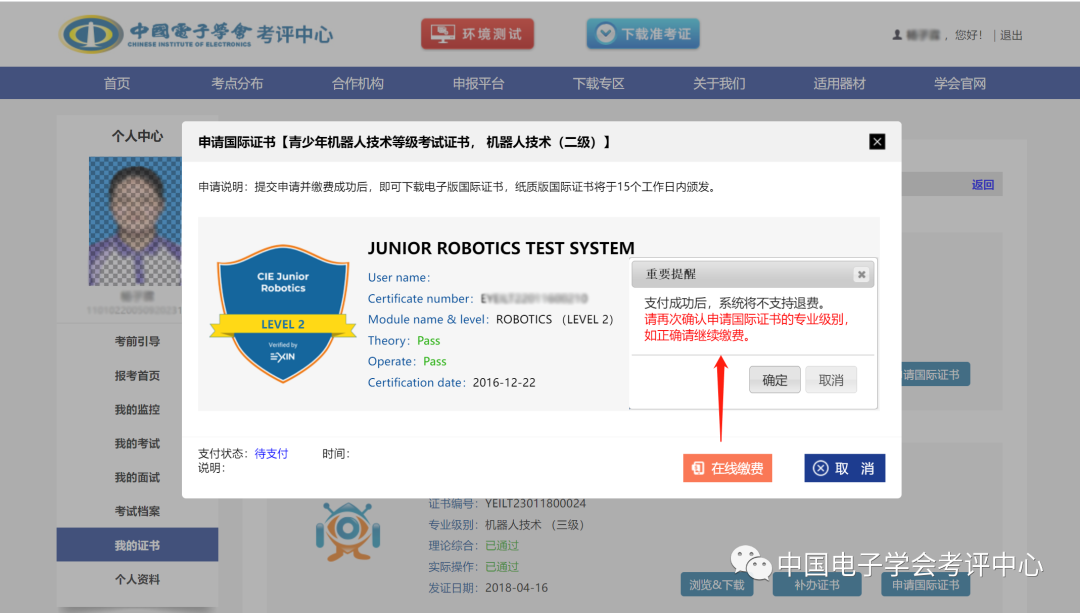Select 首页 from the navigation bar
The width and height of the screenshot is (1080, 613).
click(x=116, y=83)
